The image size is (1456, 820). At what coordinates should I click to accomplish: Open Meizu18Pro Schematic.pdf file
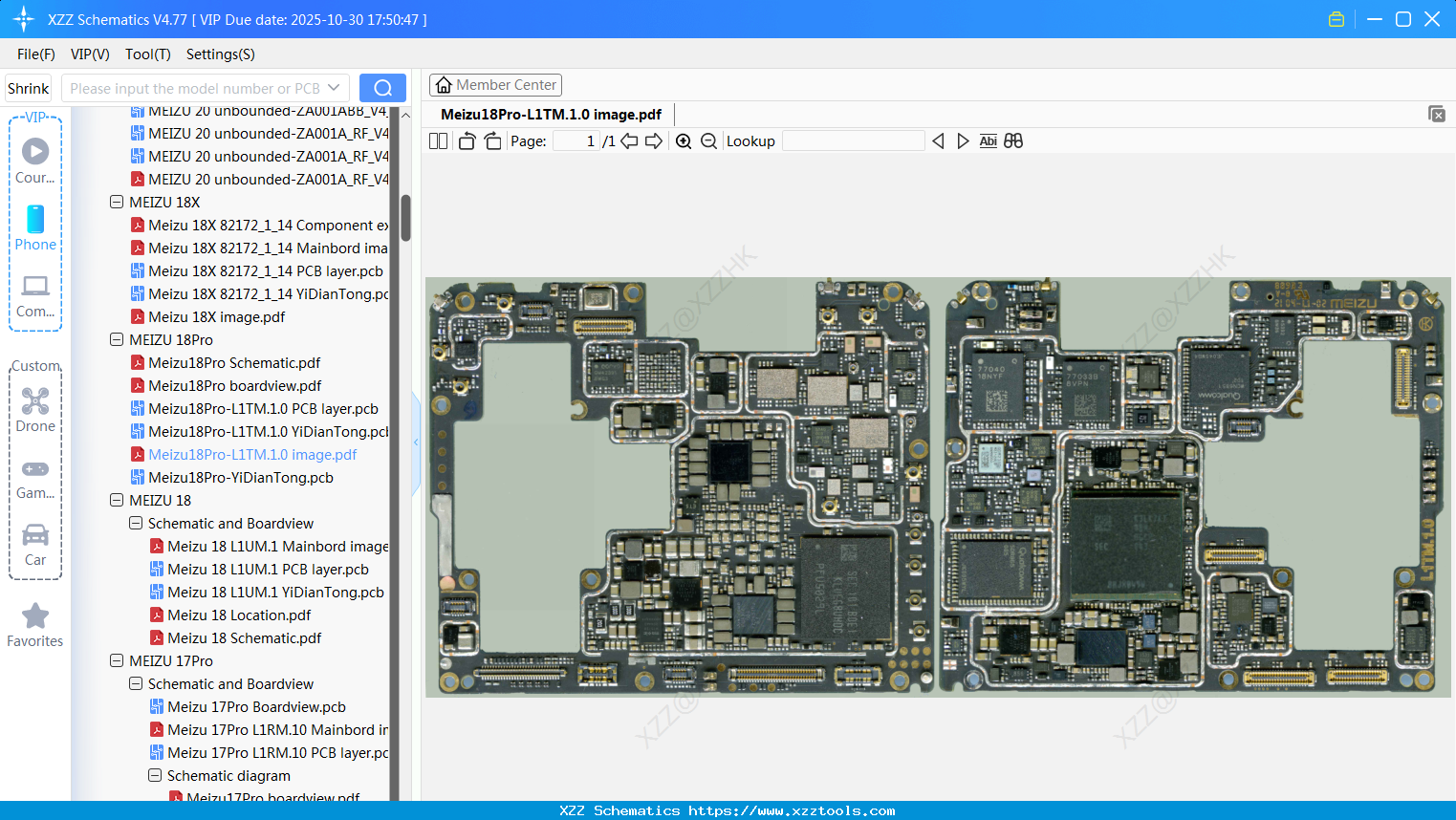[234, 363]
